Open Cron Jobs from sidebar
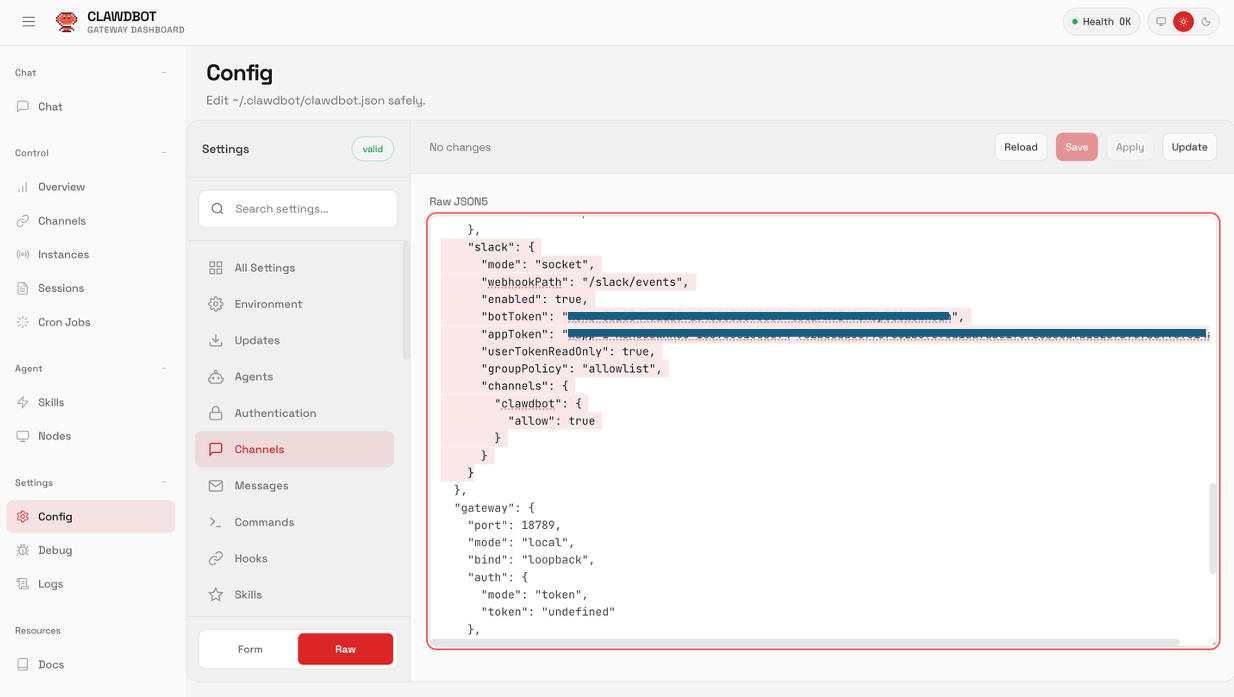Viewport: 1234px width, 697px height. pyautogui.click(x=64, y=322)
